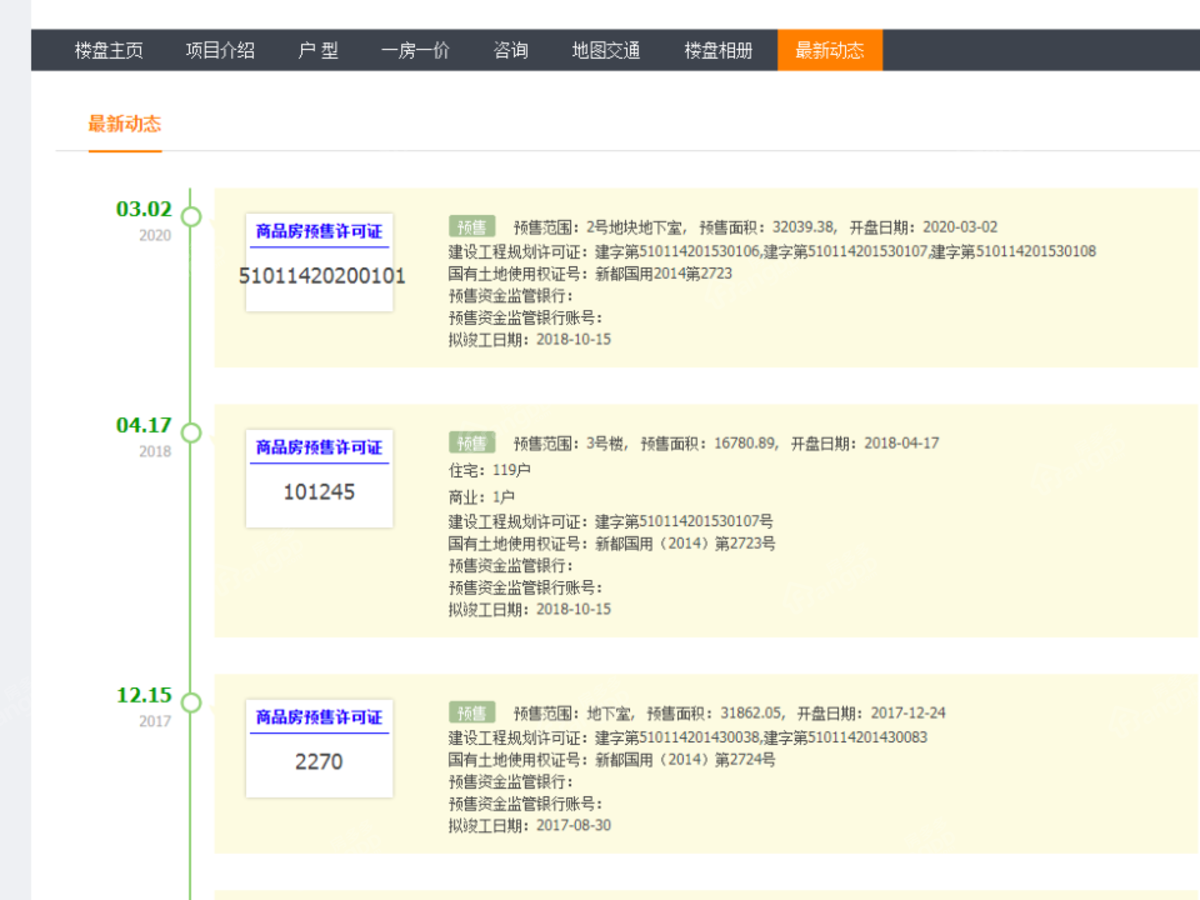Click 预售 tag in 2号地块地下室 entry
1200x900 pixels.
tap(472, 227)
